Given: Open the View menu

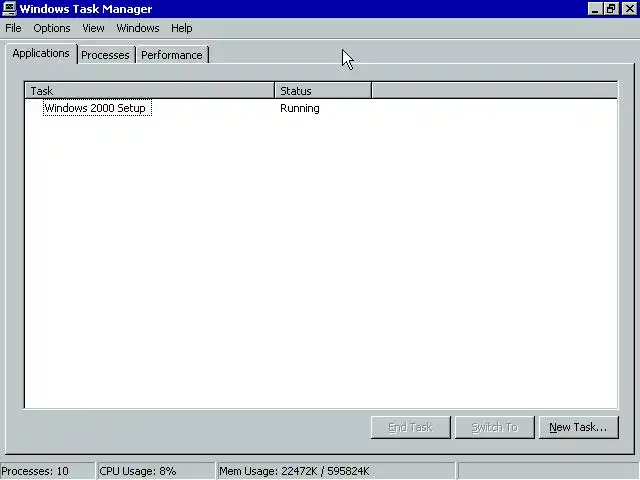Looking at the screenshot, I should (93, 28).
